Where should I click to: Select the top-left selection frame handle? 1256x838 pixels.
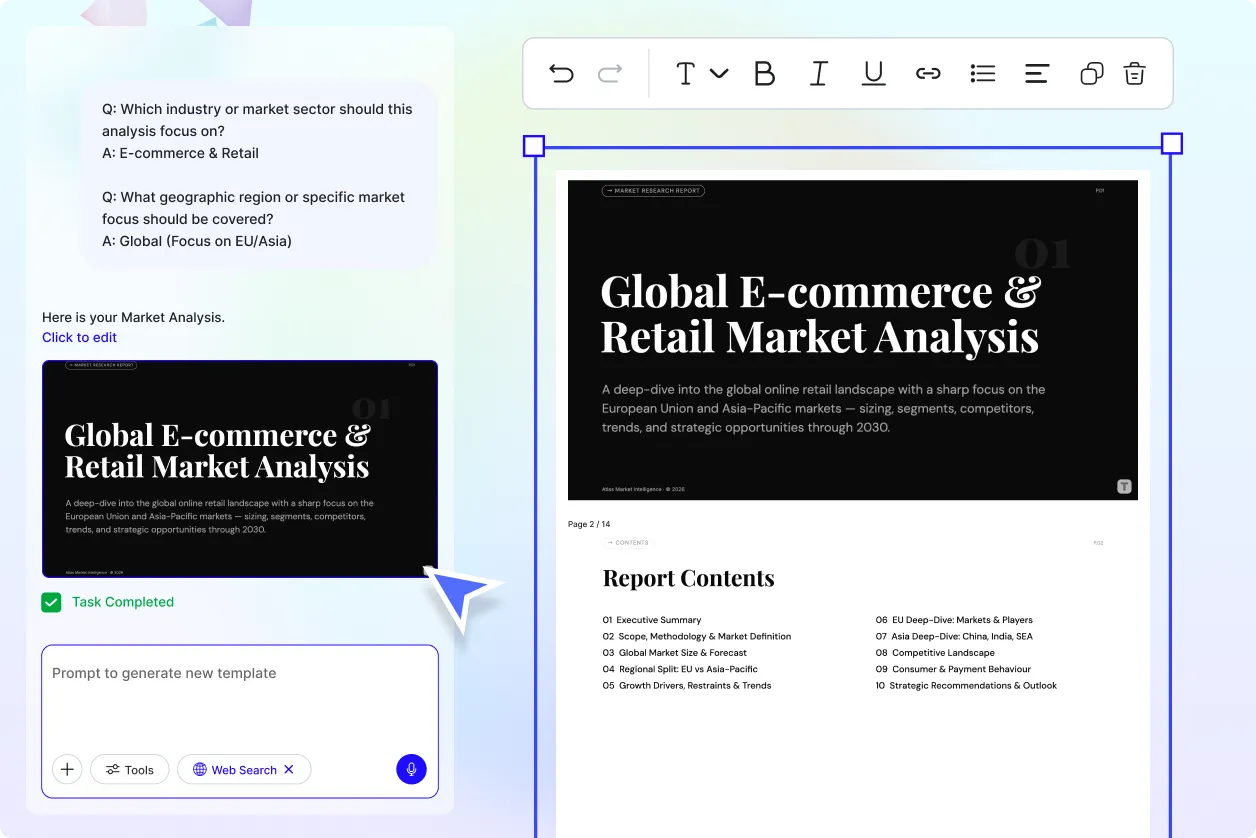coord(534,146)
